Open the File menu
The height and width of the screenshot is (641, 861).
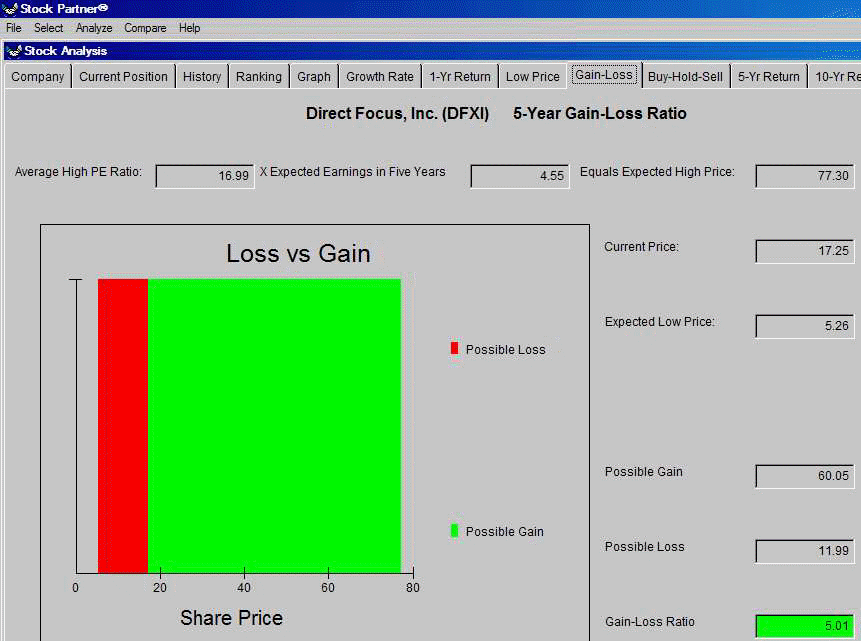(14, 28)
